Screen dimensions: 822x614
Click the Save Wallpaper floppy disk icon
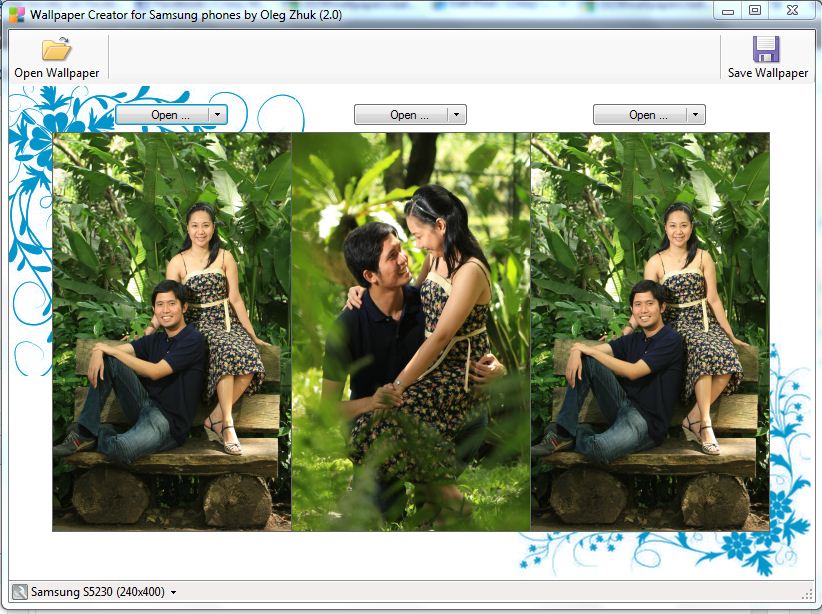(x=766, y=49)
